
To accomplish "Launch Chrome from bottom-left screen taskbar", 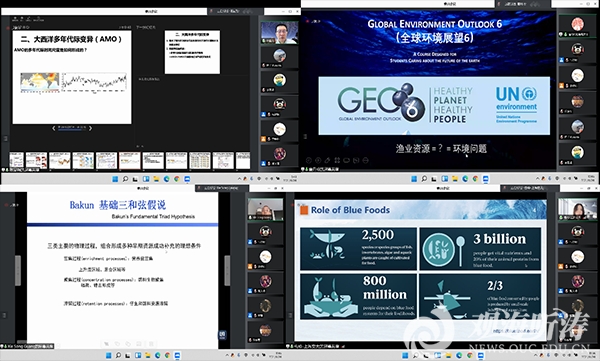I will [x=167, y=356].
